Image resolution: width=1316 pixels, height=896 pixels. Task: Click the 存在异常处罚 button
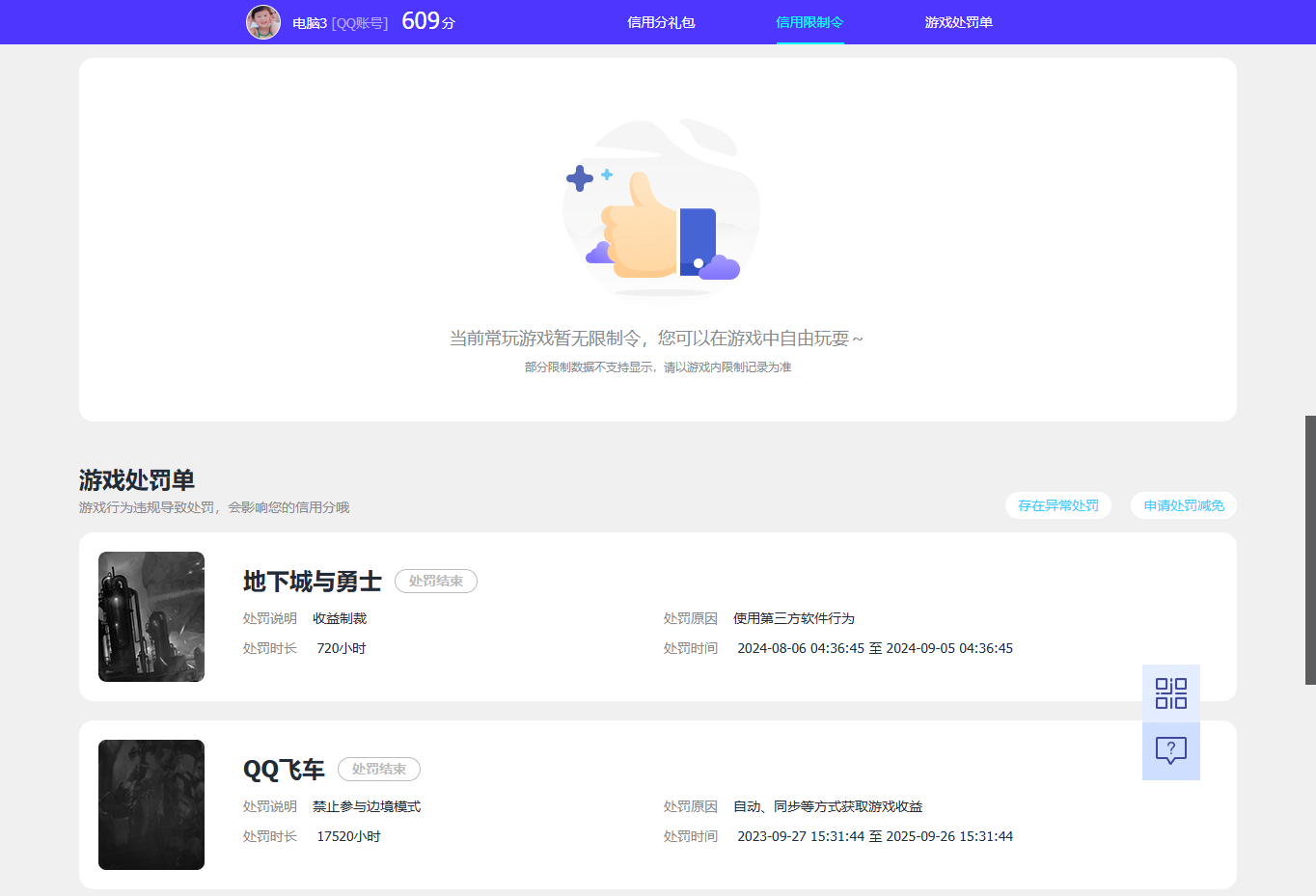(x=1057, y=505)
